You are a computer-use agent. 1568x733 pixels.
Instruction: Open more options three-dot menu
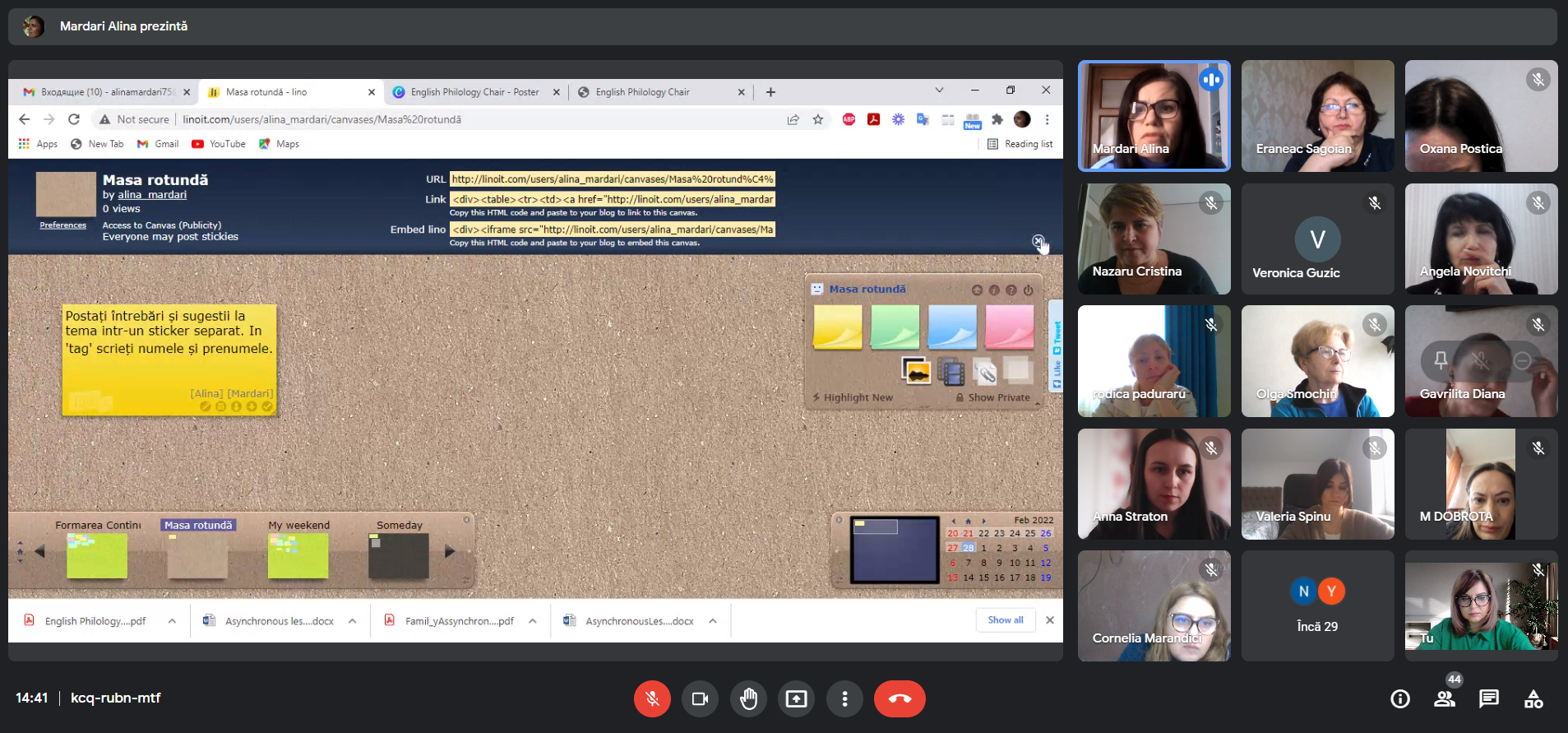click(844, 698)
